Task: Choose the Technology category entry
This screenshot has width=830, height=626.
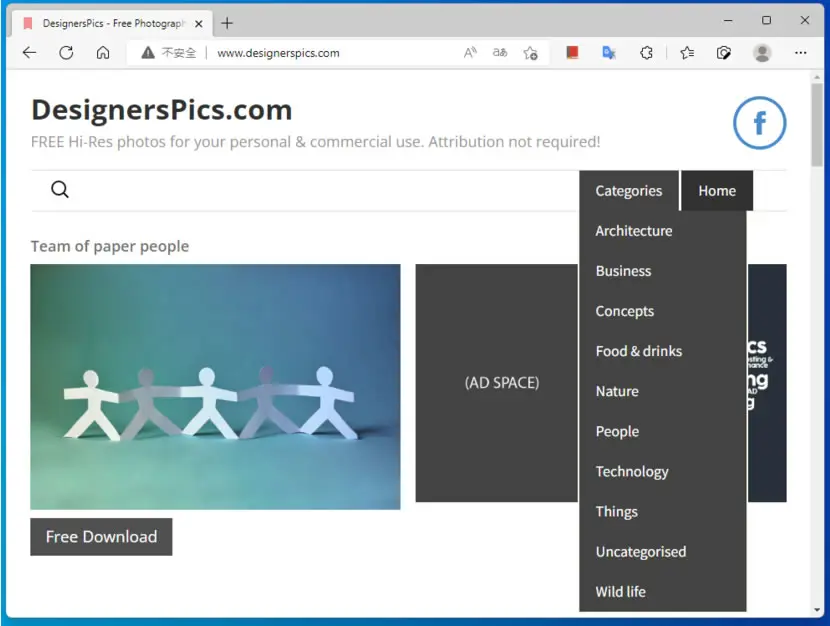Action: 631,471
